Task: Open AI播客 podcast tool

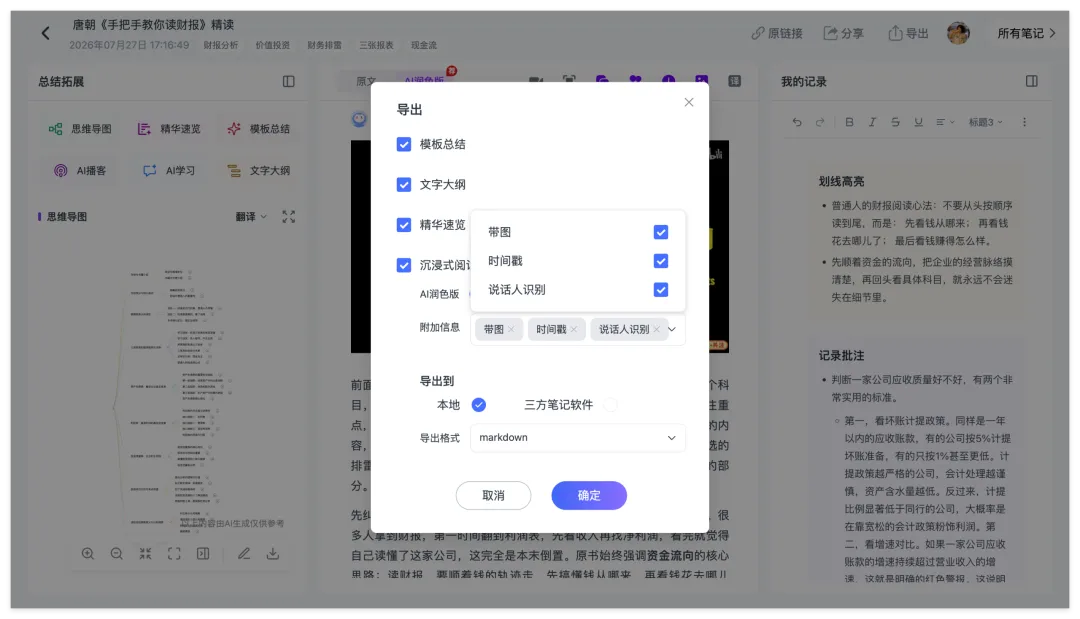Action: (x=80, y=170)
